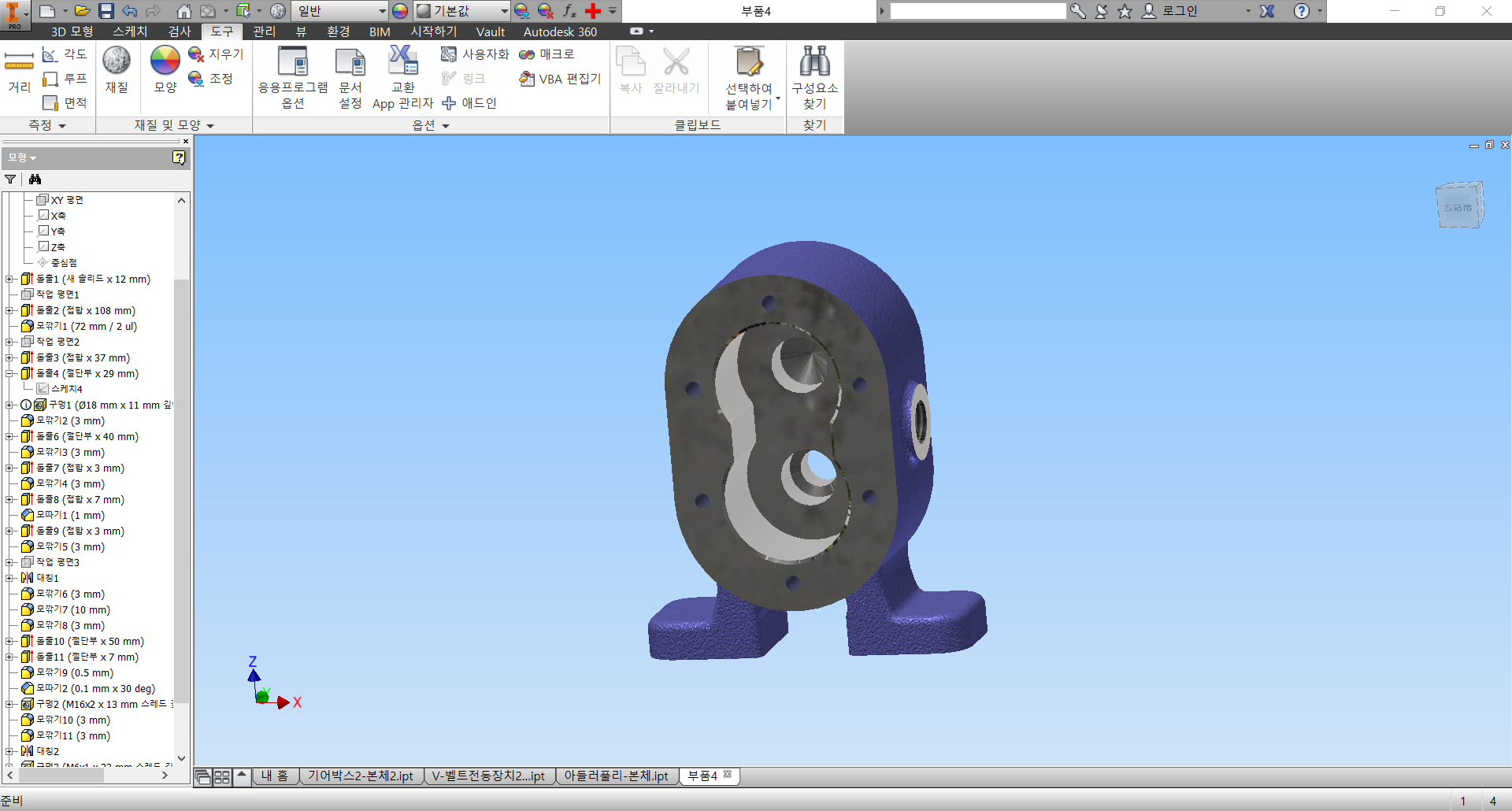Expand the 구멍1 hole feature node
This screenshot has width=1512, height=811.
point(9,405)
